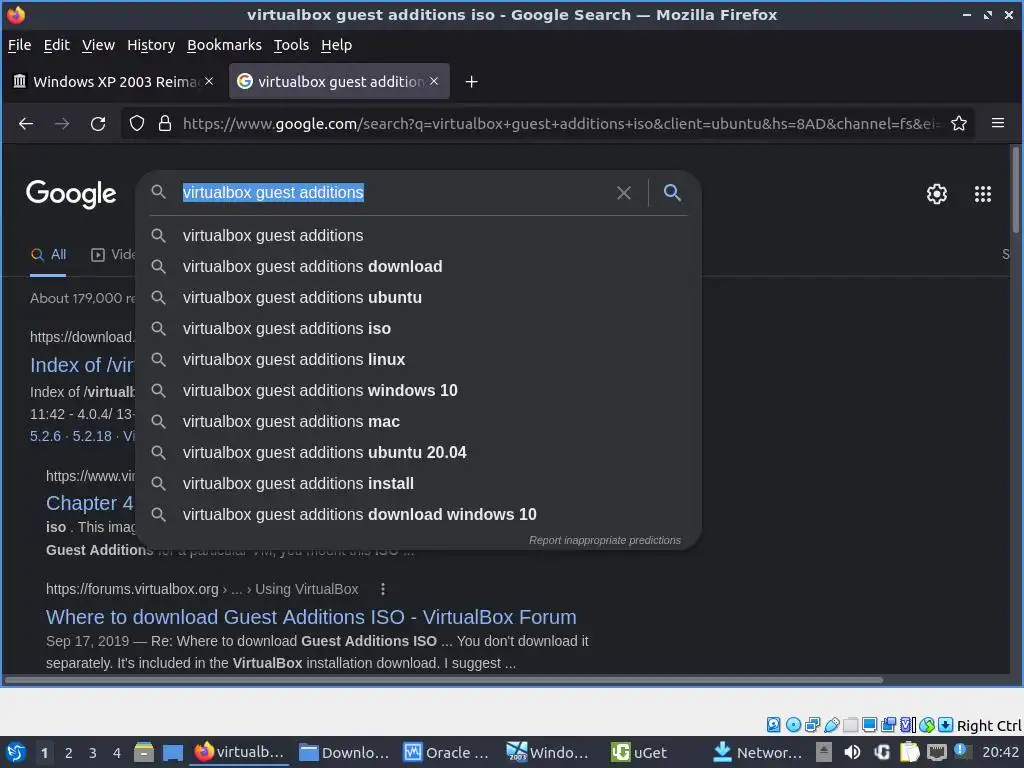The image size is (1024, 768).
Task: Go back using the browser back arrow
Action: [25, 123]
